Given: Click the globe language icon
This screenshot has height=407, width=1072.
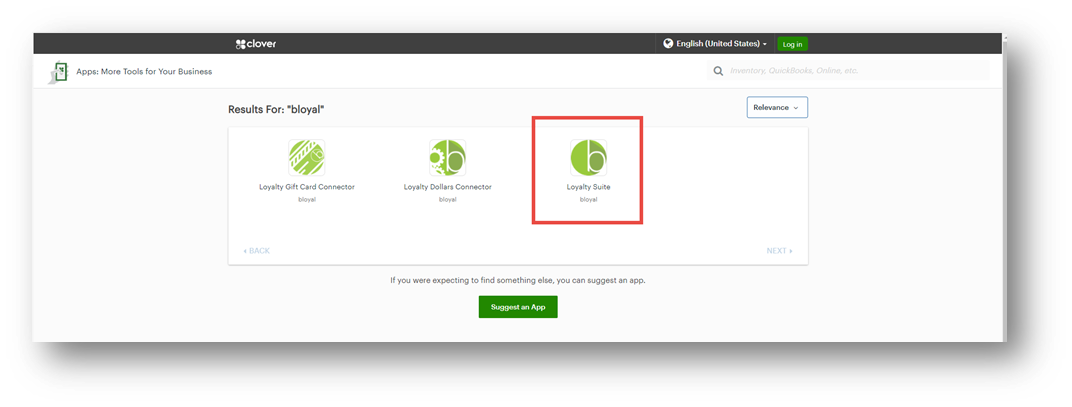Looking at the screenshot, I should [x=668, y=43].
